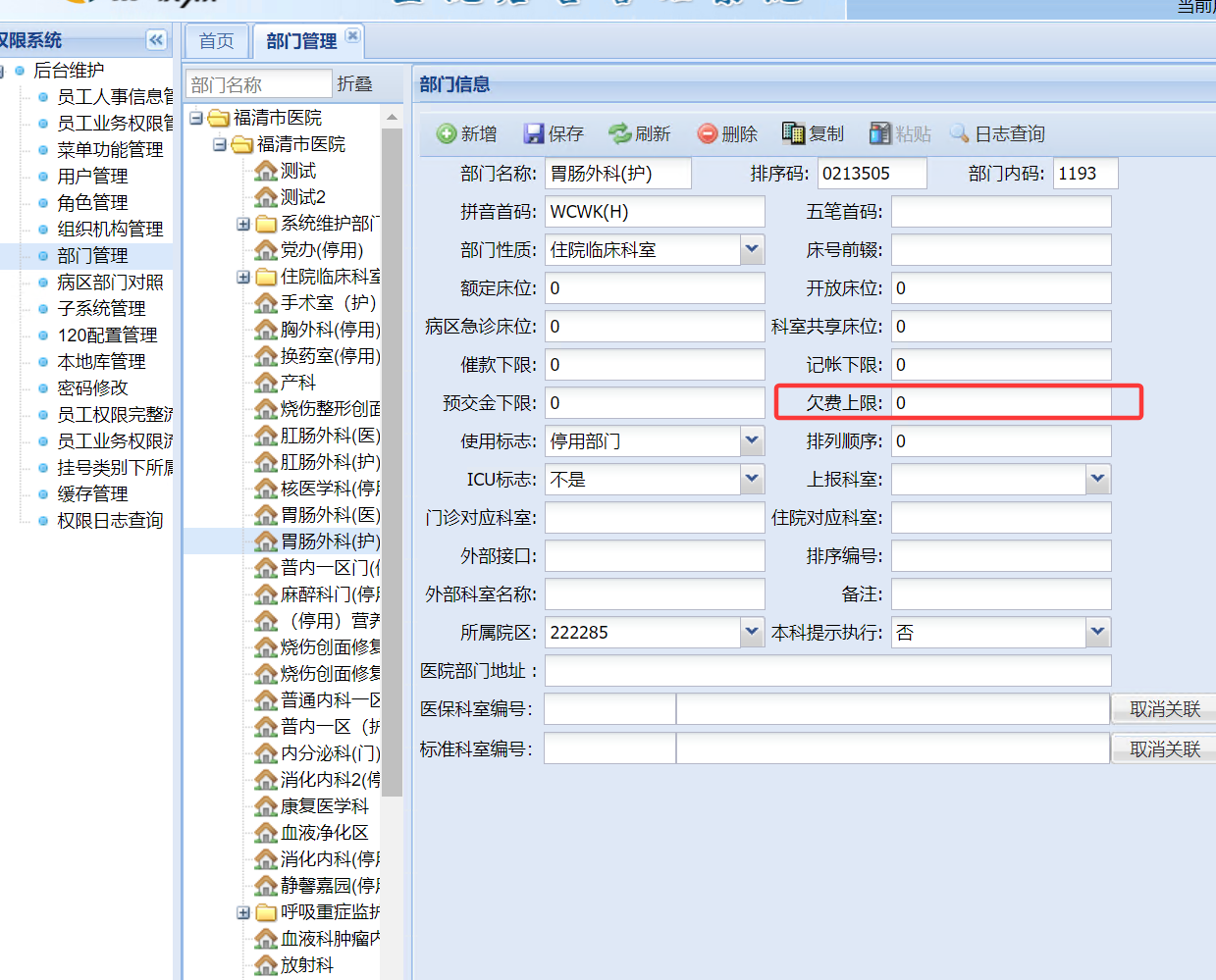
Task: Click the tree panel scroll up arrow
Action: click(x=392, y=118)
